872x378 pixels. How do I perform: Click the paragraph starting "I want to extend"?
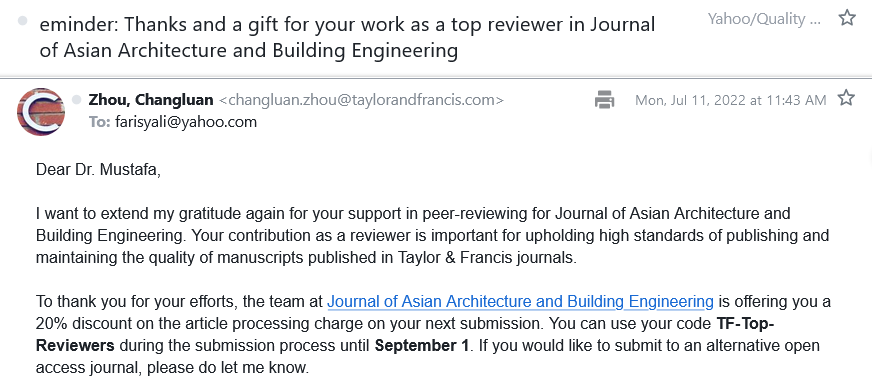(433, 236)
